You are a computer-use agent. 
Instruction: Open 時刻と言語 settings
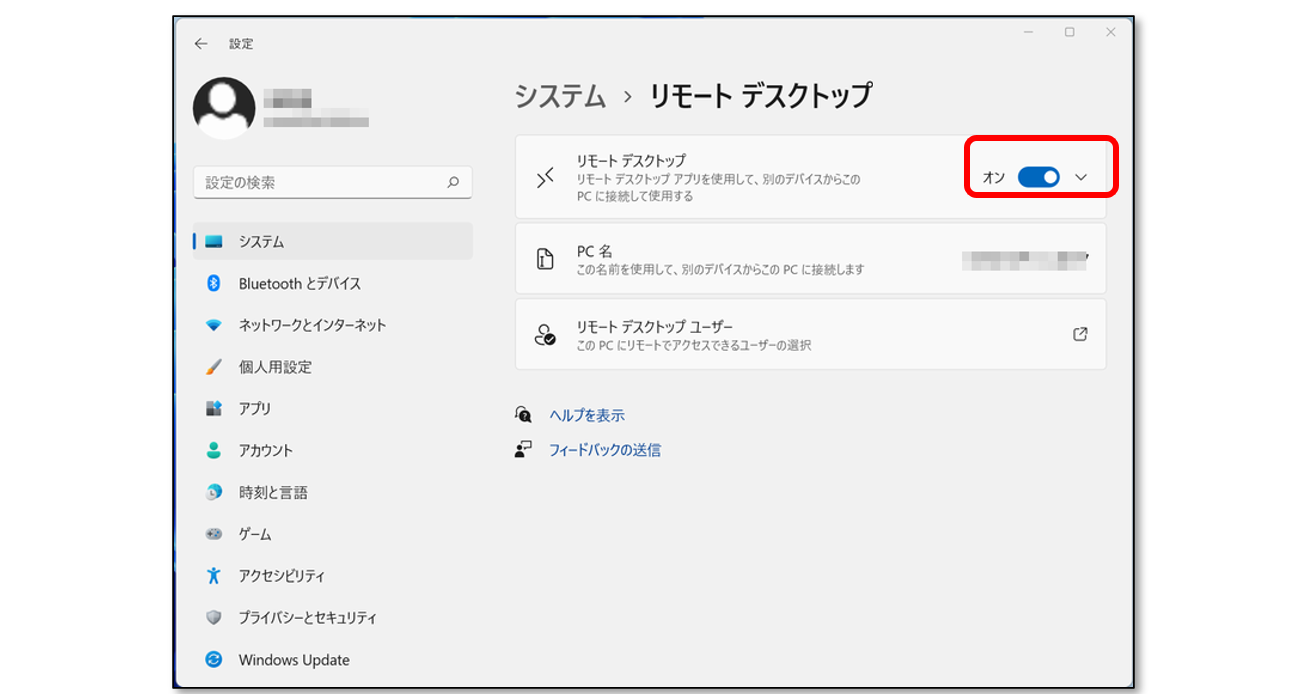click(333, 493)
